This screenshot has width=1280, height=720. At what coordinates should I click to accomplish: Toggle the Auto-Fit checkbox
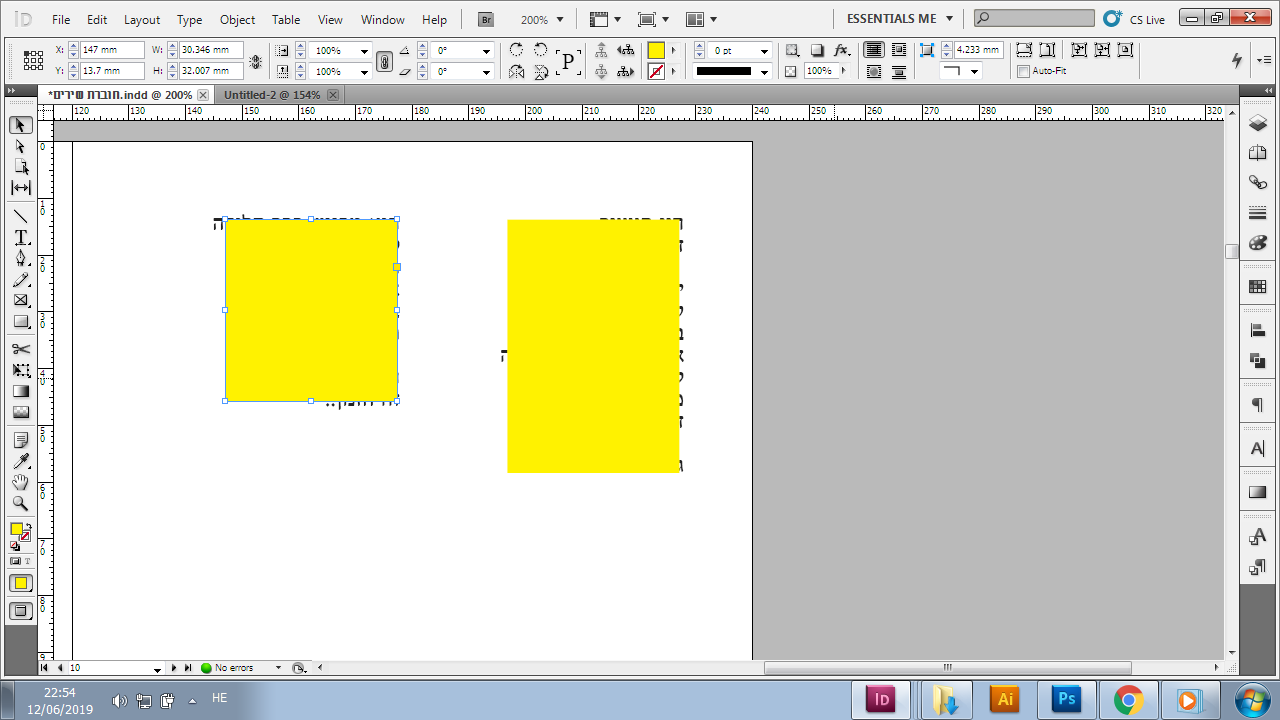(1023, 71)
